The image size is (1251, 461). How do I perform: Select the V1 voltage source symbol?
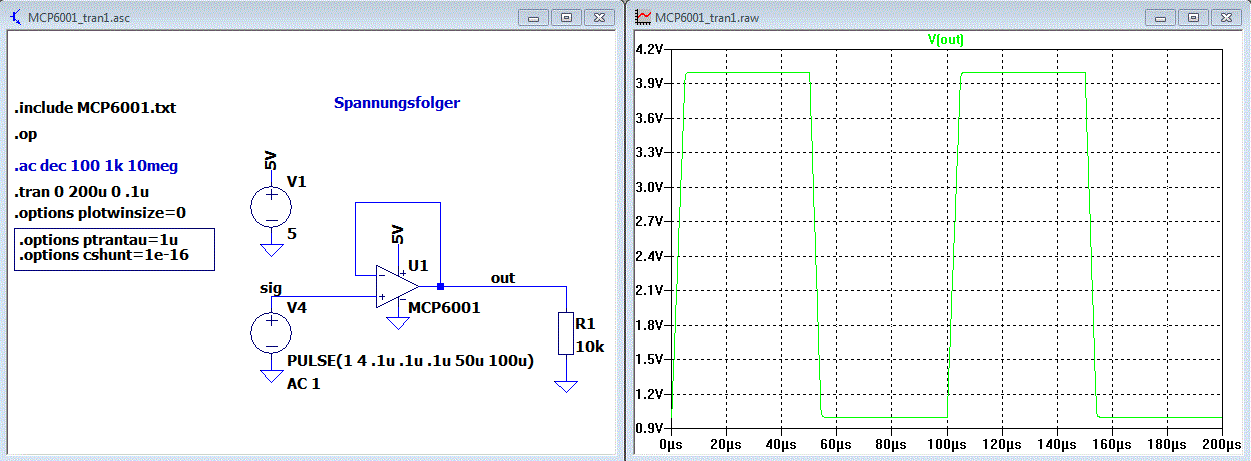(270, 206)
